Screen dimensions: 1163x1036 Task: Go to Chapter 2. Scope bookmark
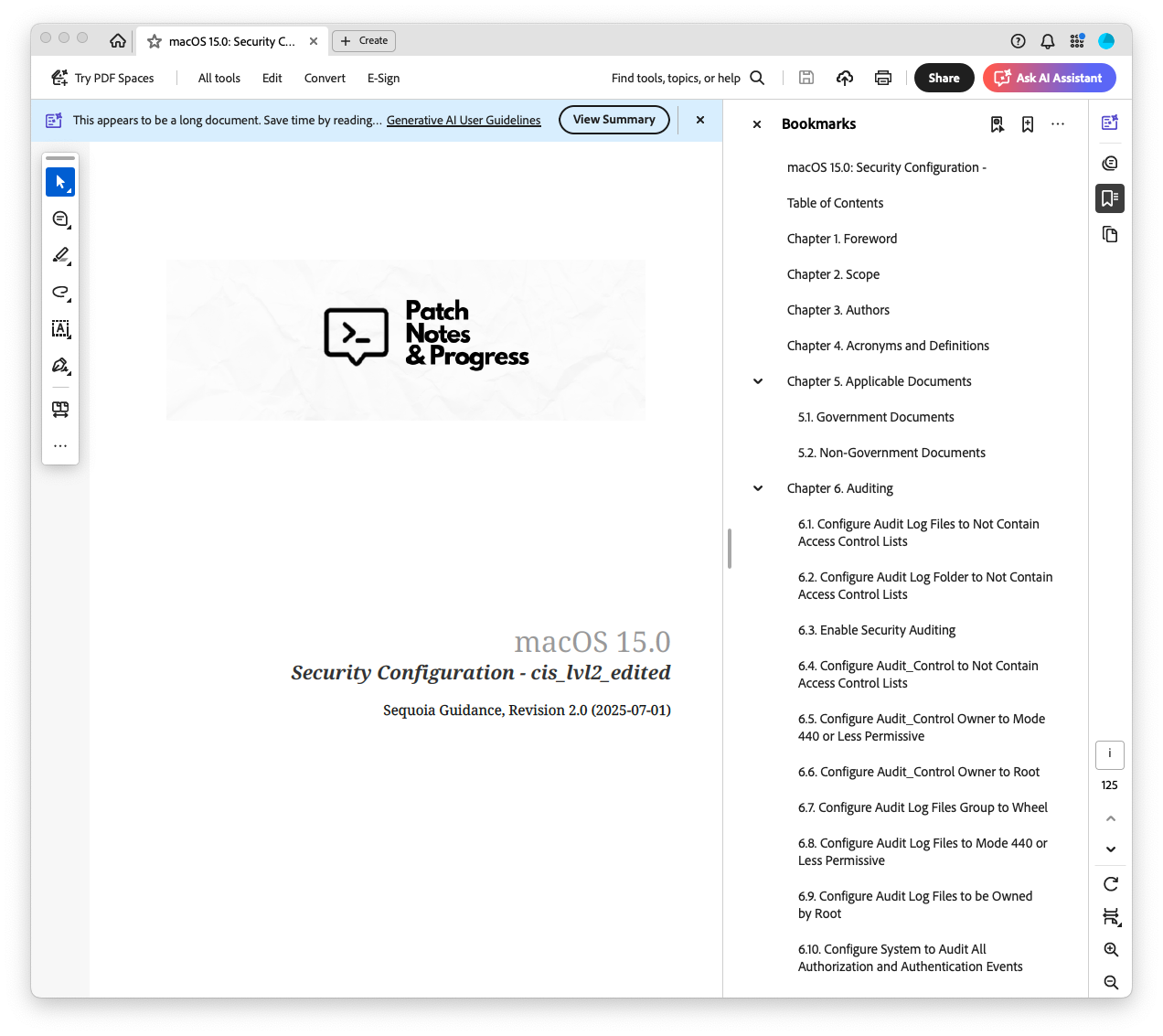[833, 274]
